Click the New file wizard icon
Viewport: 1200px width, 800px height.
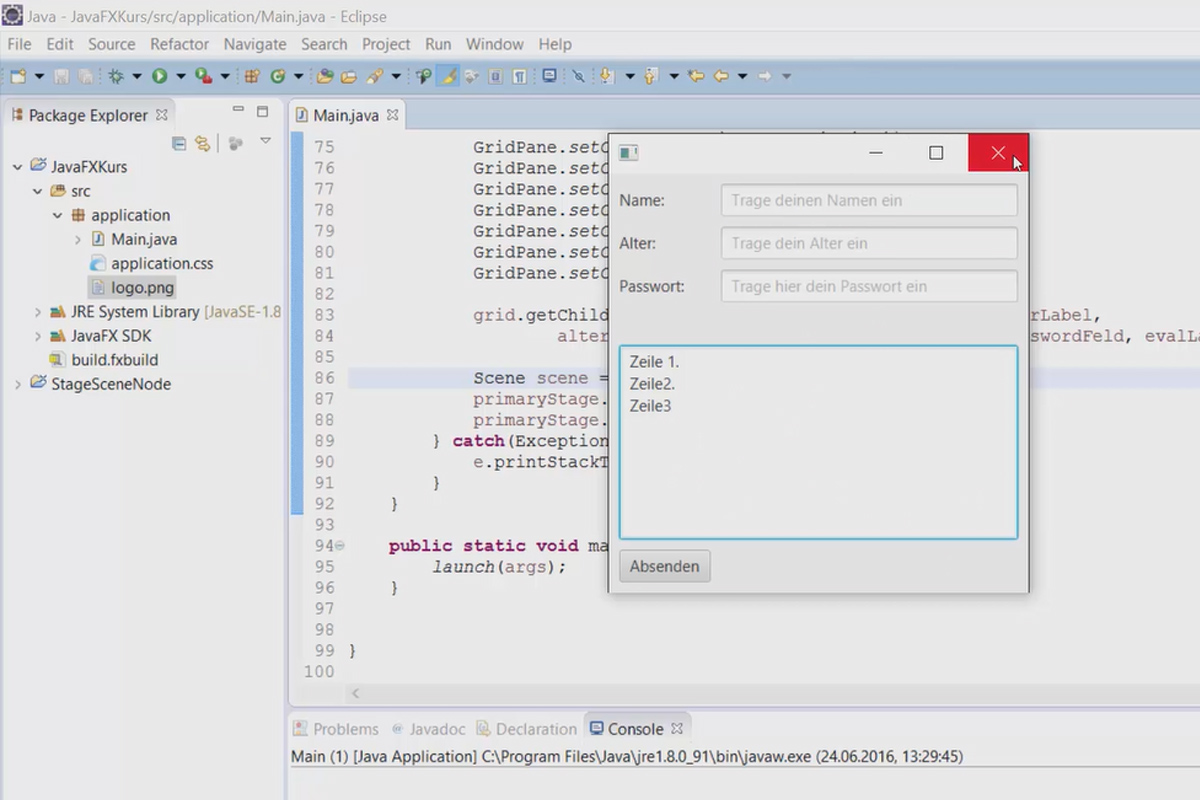coord(18,76)
